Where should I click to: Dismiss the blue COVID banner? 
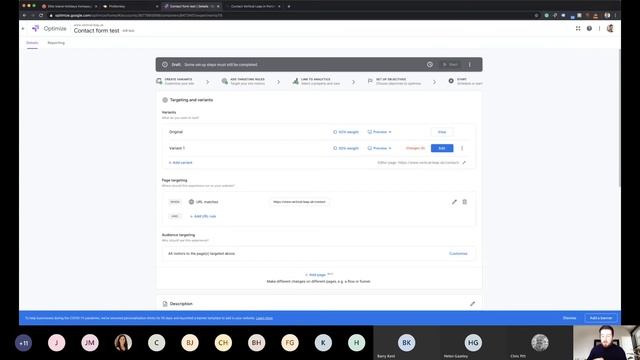click(569, 318)
